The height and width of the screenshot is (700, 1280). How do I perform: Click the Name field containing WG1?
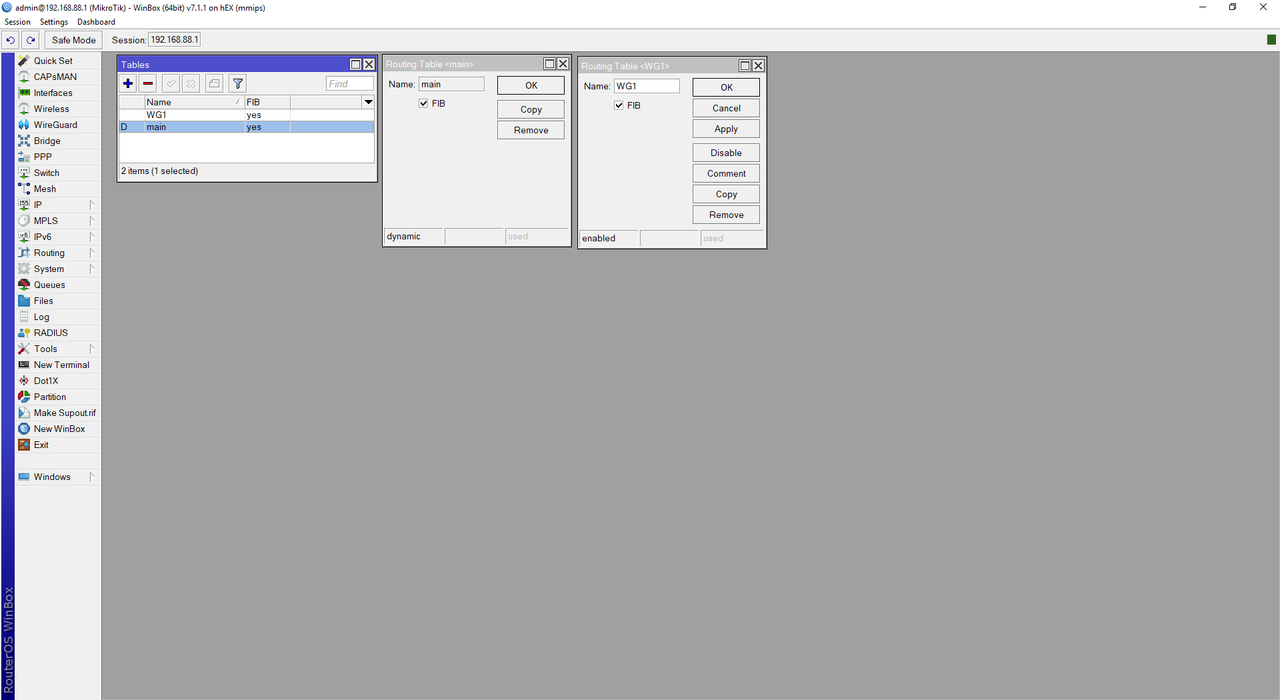click(x=646, y=86)
